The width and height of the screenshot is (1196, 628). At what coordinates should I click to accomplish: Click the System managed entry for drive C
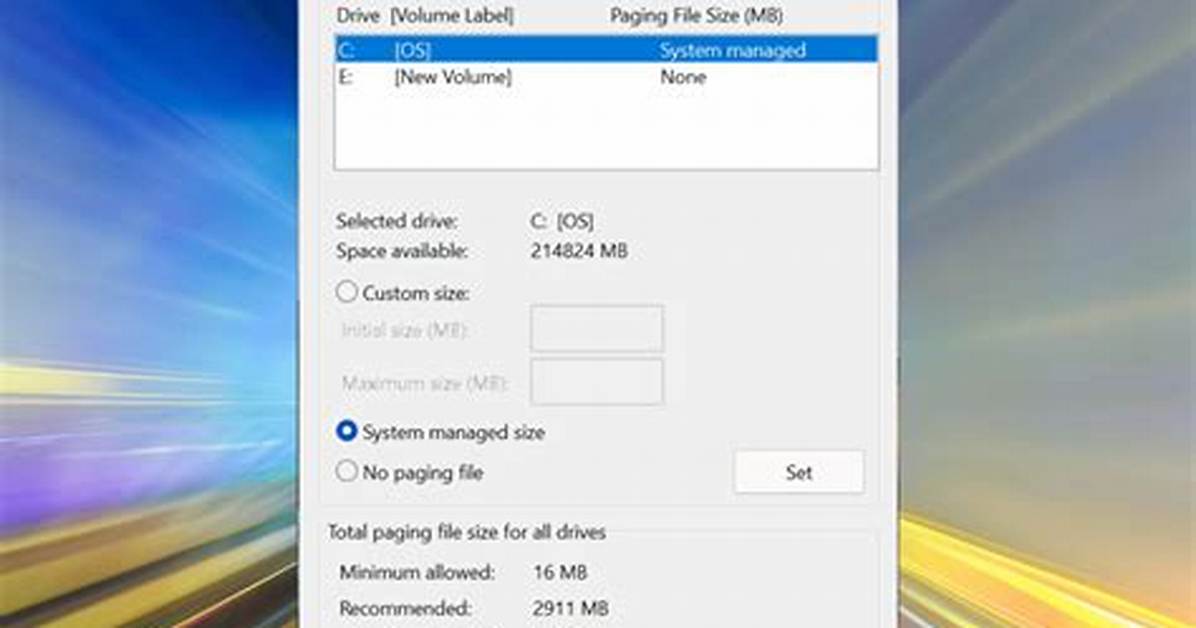click(x=732, y=50)
